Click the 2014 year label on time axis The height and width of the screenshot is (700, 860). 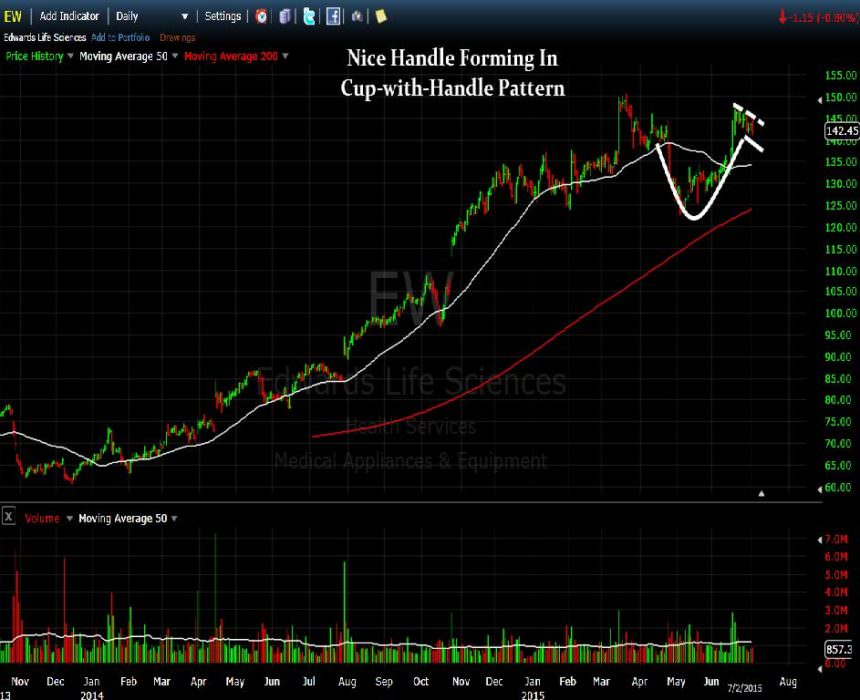pos(92,695)
